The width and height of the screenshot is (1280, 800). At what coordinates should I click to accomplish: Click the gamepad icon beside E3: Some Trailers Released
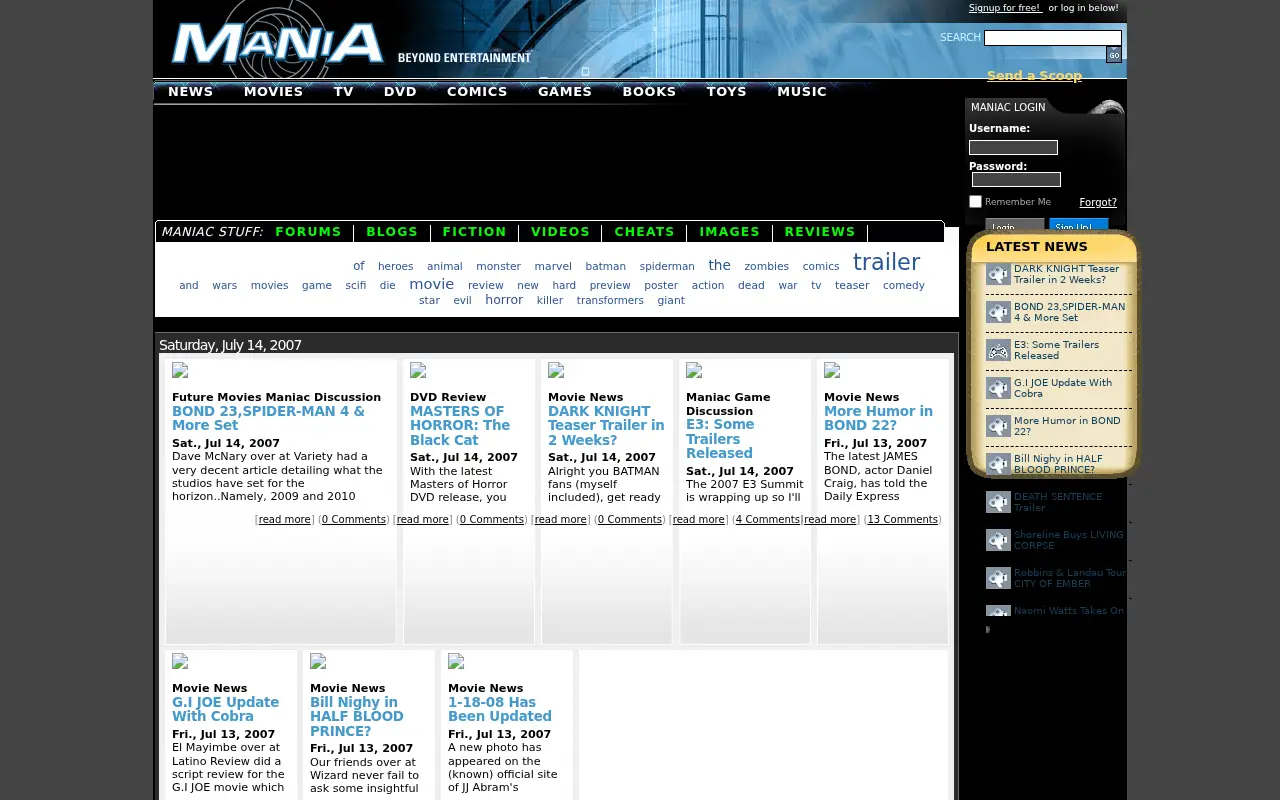coord(998,350)
